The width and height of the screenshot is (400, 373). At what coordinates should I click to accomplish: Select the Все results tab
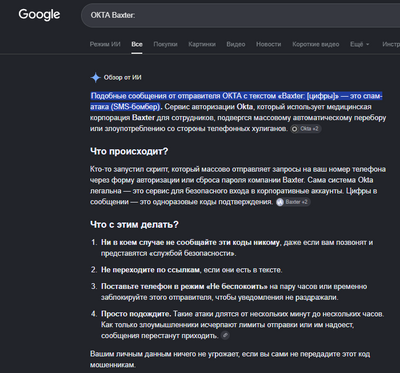pos(137,44)
